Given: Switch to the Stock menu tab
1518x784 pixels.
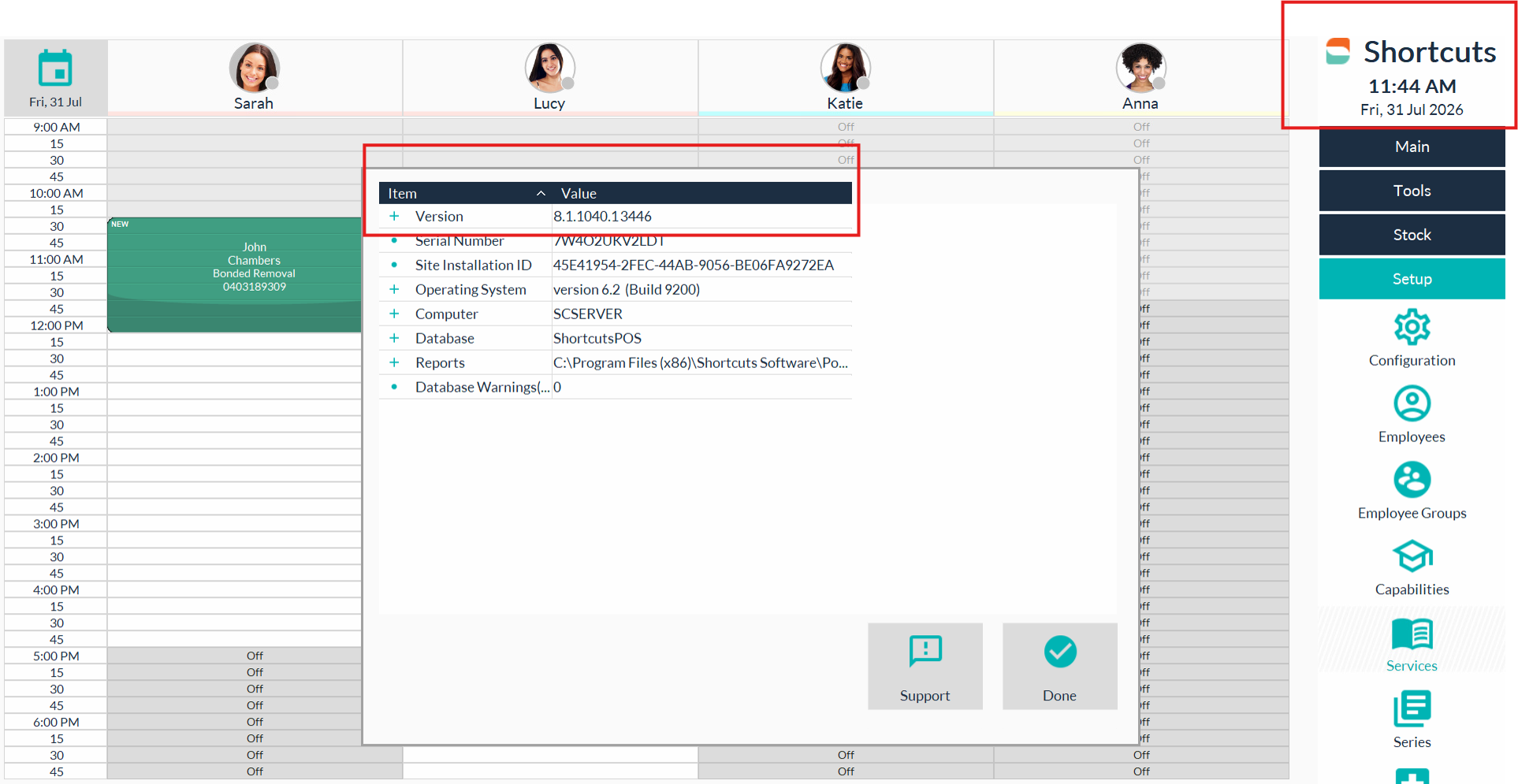Looking at the screenshot, I should 1412,235.
